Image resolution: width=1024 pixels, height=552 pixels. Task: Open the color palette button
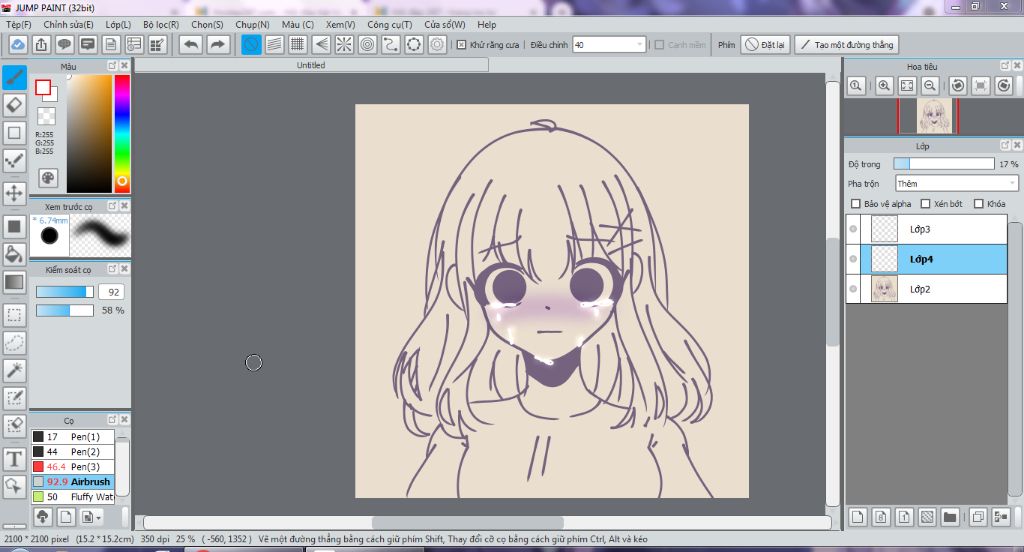[x=48, y=178]
